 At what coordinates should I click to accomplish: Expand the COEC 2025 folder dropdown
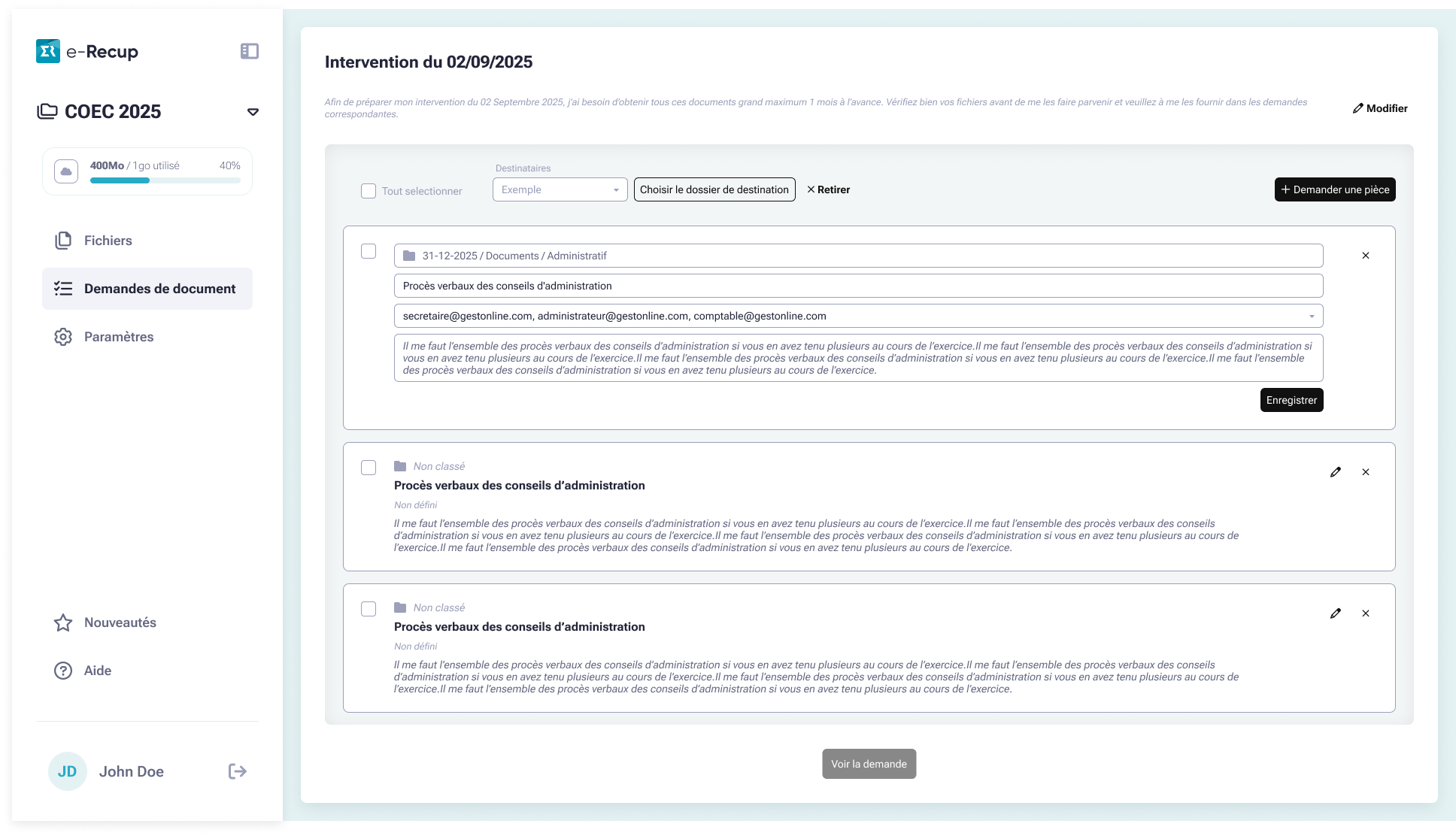(253, 112)
